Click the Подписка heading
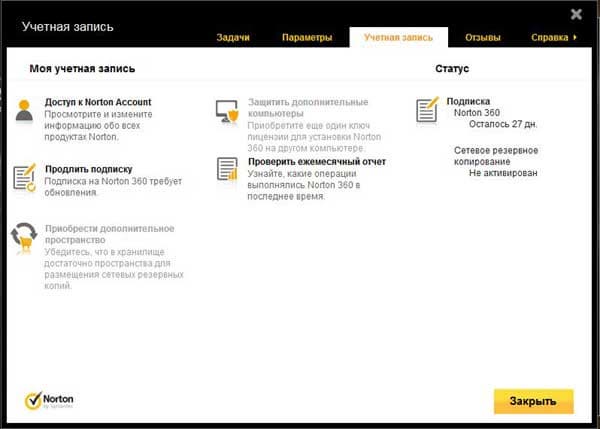Image resolution: width=600 pixels, height=429 pixels. 468,101
